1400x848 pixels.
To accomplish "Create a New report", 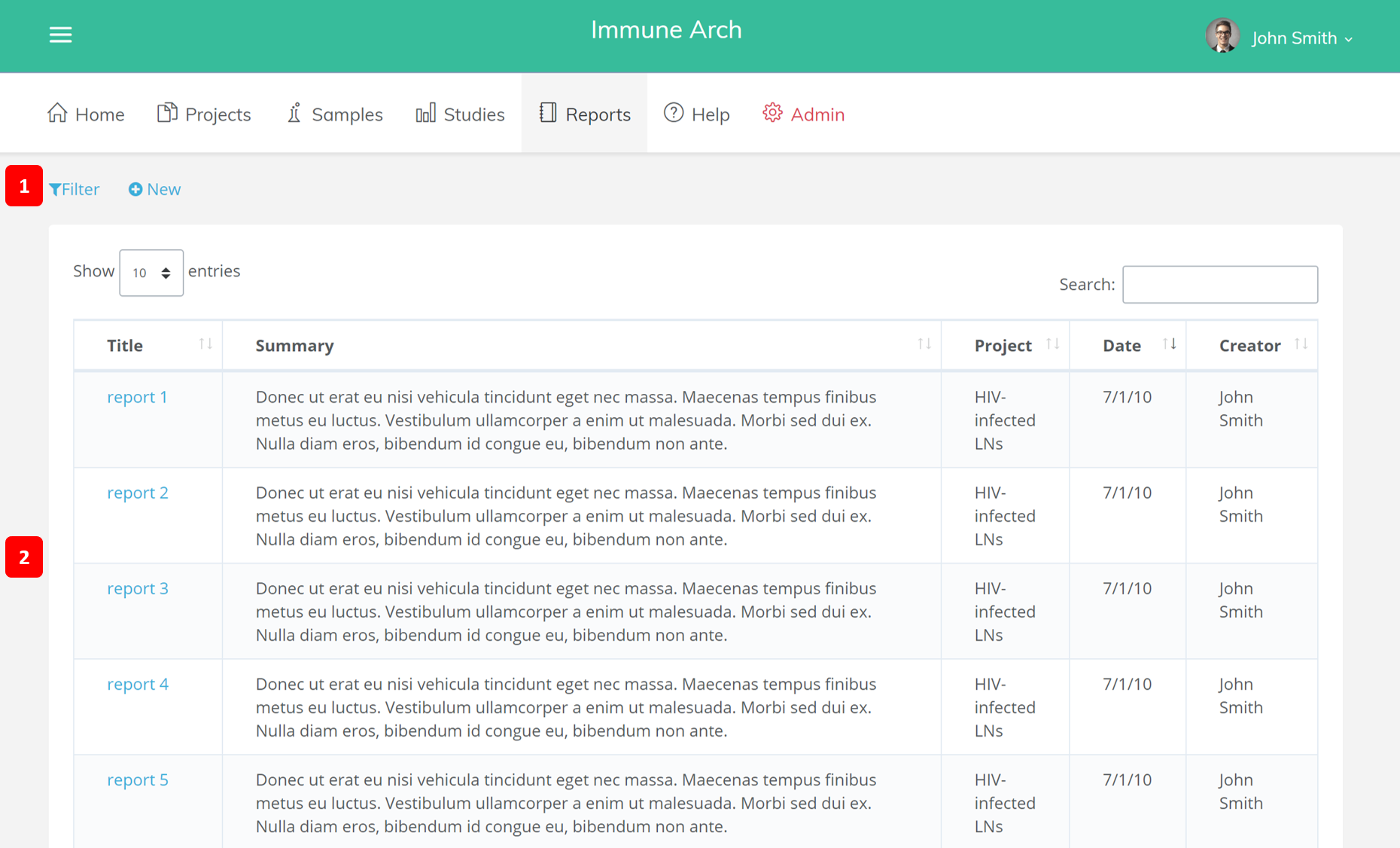I will click(154, 189).
